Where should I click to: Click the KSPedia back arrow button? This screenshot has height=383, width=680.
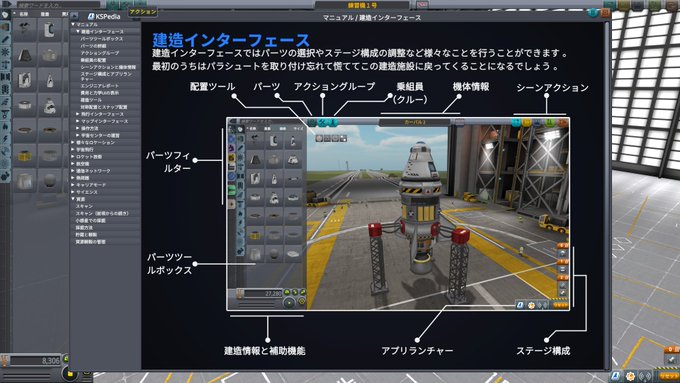pos(75,16)
